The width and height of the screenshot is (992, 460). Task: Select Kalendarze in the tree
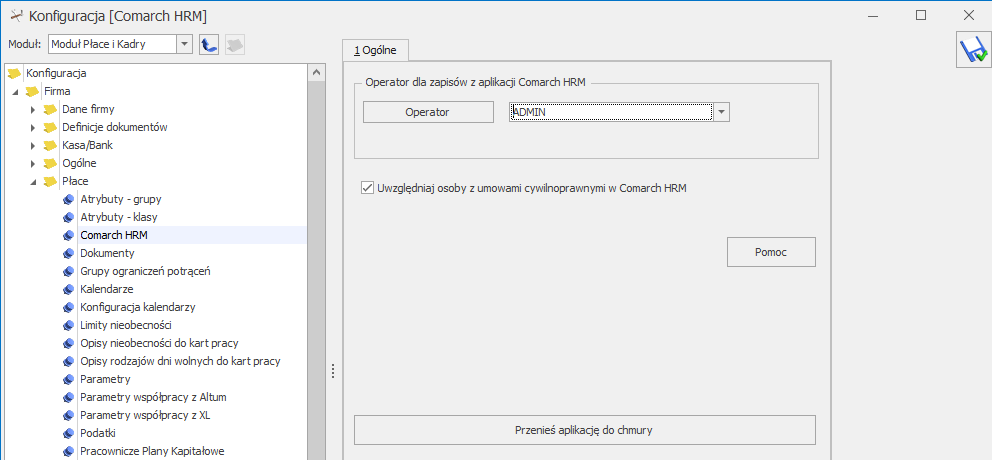coord(106,289)
